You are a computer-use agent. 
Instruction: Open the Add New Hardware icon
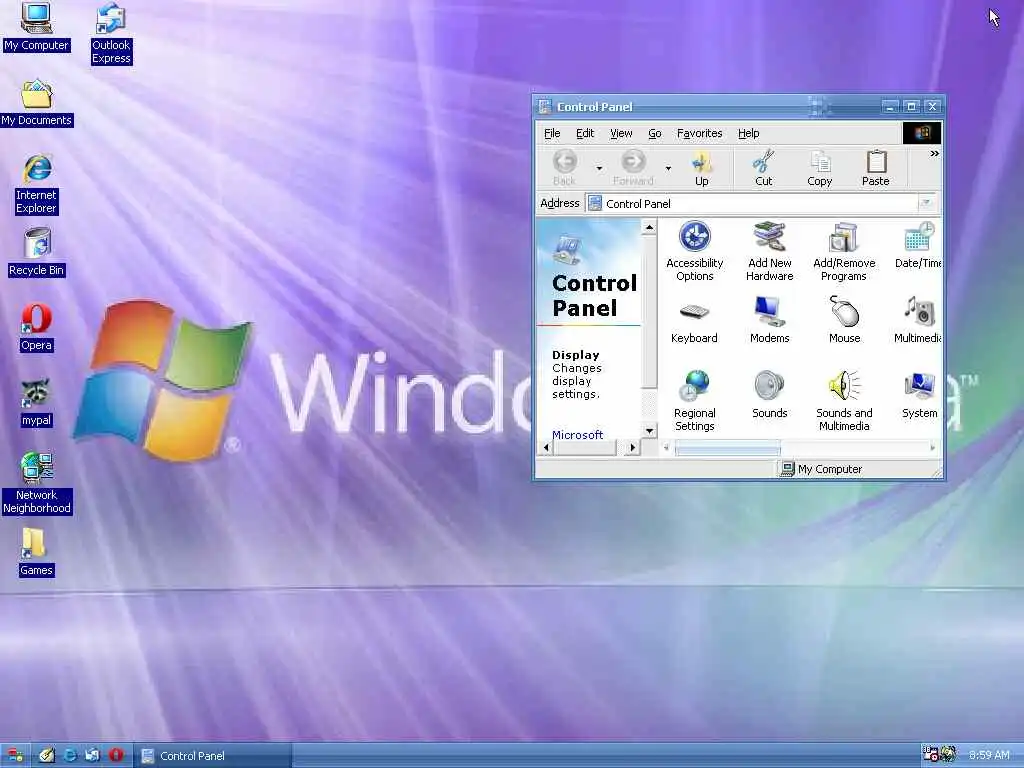(769, 251)
